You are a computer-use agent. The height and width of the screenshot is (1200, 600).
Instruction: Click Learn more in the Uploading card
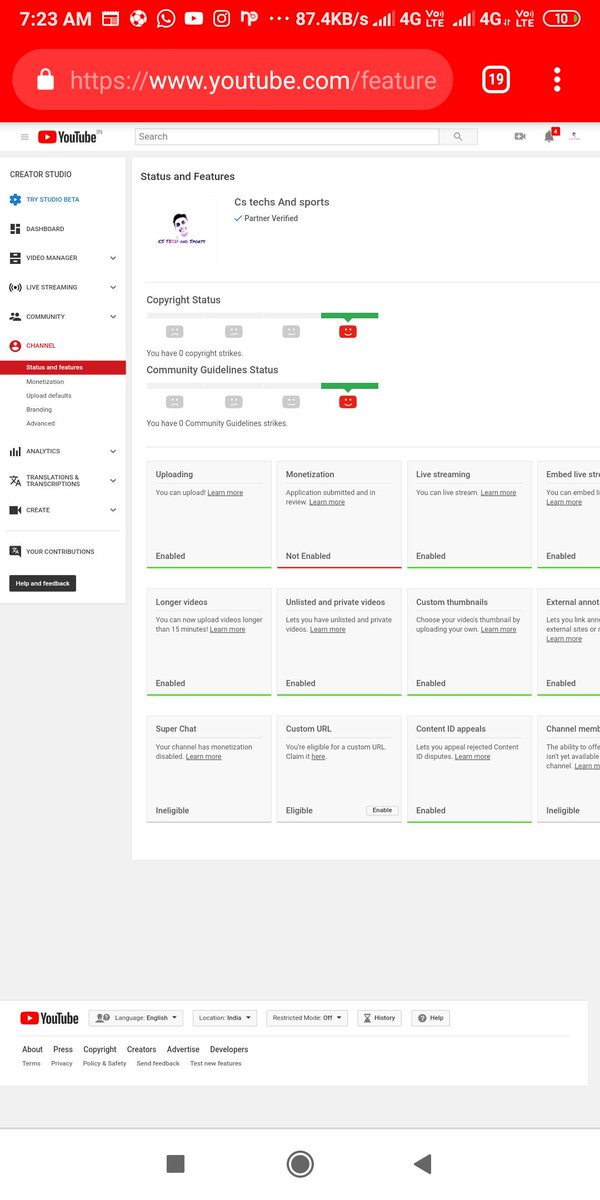point(225,493)
